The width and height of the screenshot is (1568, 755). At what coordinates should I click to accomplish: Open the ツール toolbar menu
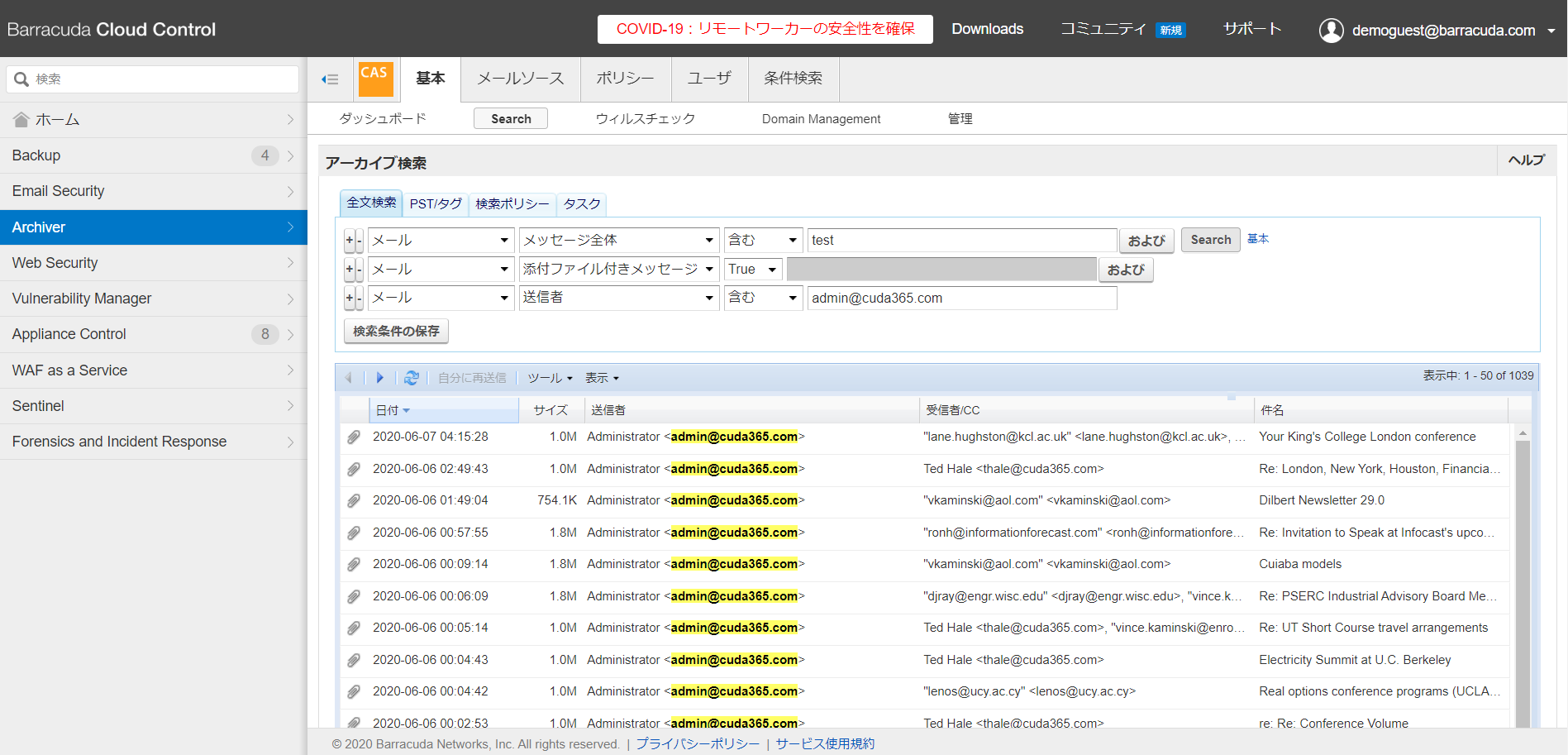tap(550, 378)
